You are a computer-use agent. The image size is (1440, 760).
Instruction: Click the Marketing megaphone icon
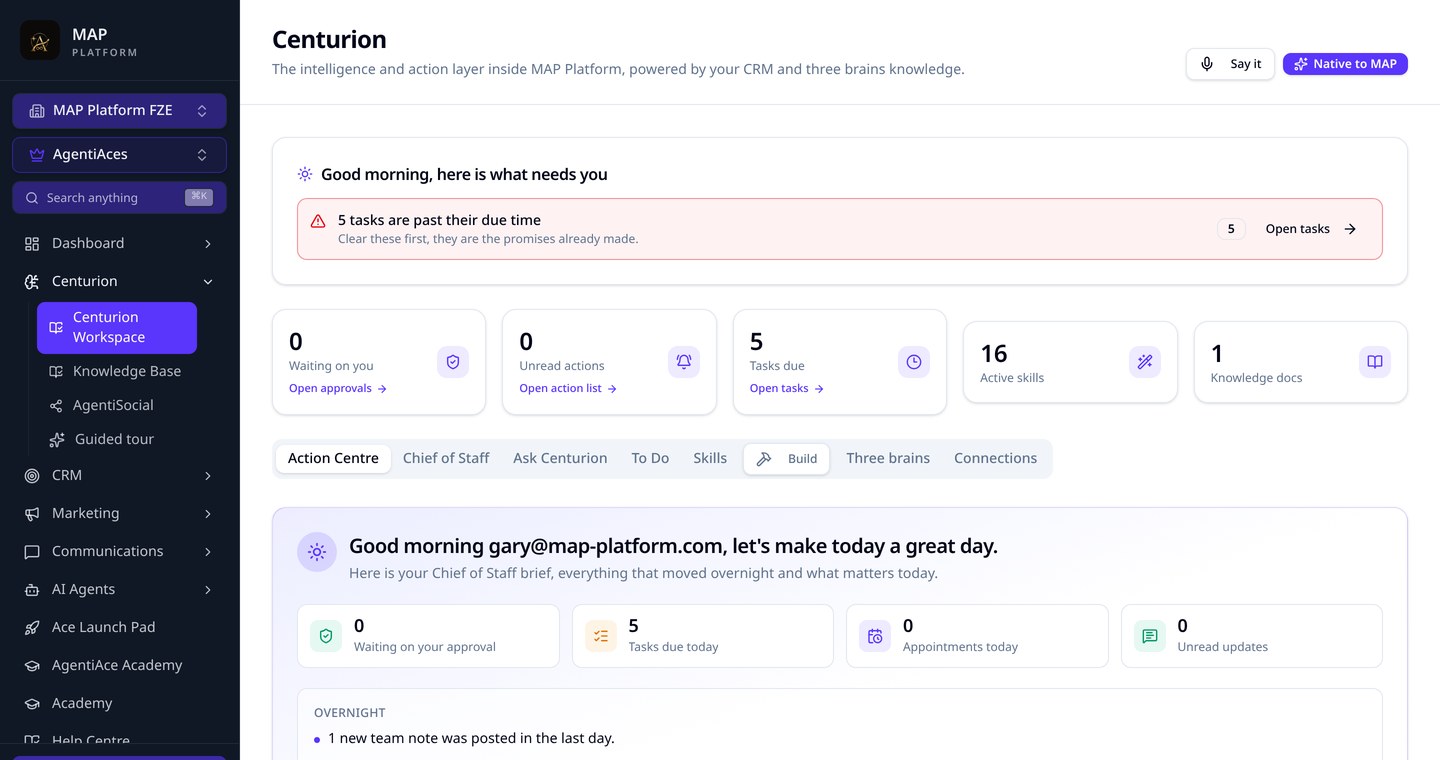[32, 513]
